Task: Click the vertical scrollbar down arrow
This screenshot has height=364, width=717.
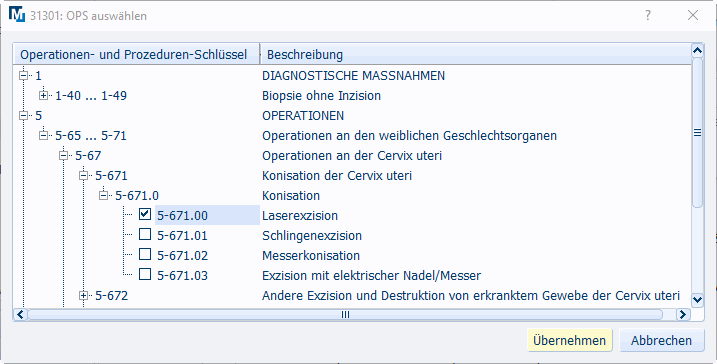Action: click(x=697, y=300)
